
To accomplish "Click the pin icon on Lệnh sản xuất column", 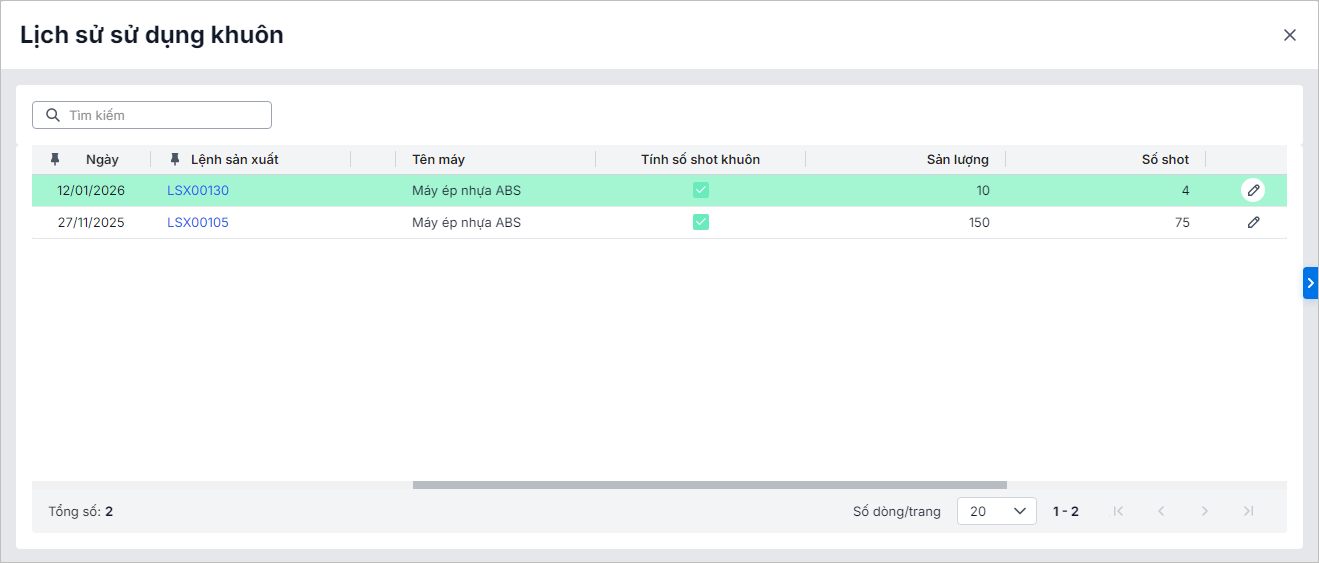I will click(x=175, y=159).
